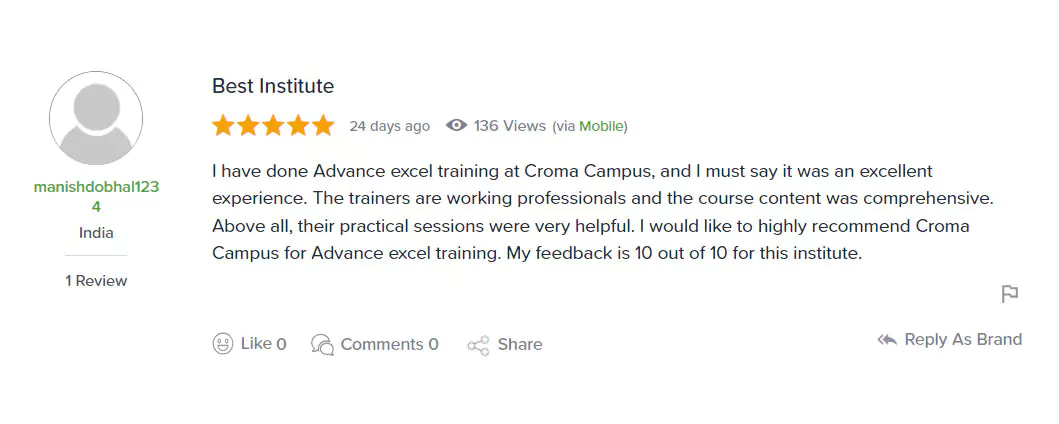Click the 24 days ago timestamp
This screenshot has height=424, width=1059.
[389, 126]
